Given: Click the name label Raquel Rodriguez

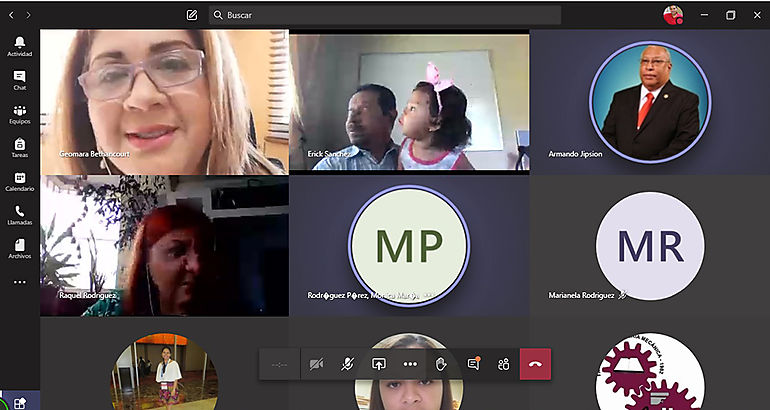Looking at the screenshot, I should (x=88, y=296).
